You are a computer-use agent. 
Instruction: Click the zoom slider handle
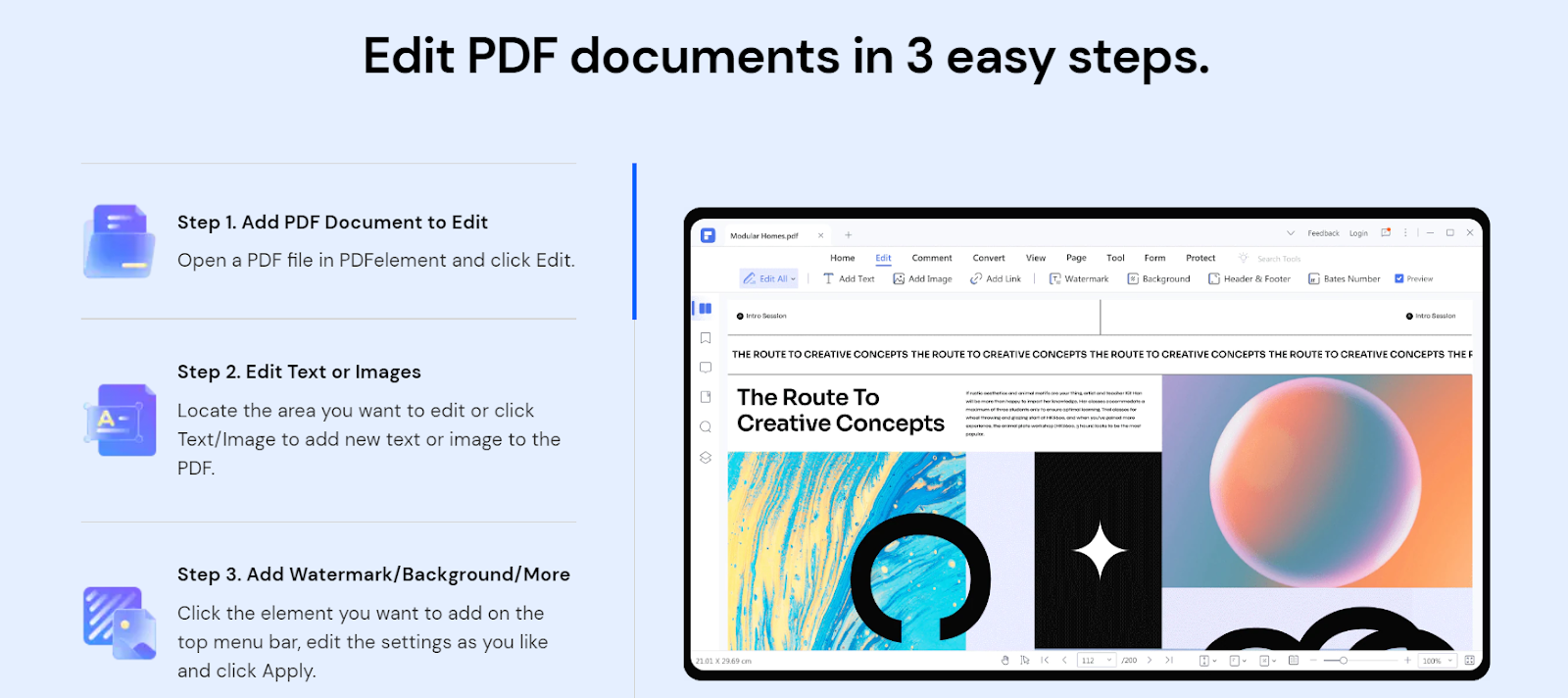click(x=1344, y=661)
